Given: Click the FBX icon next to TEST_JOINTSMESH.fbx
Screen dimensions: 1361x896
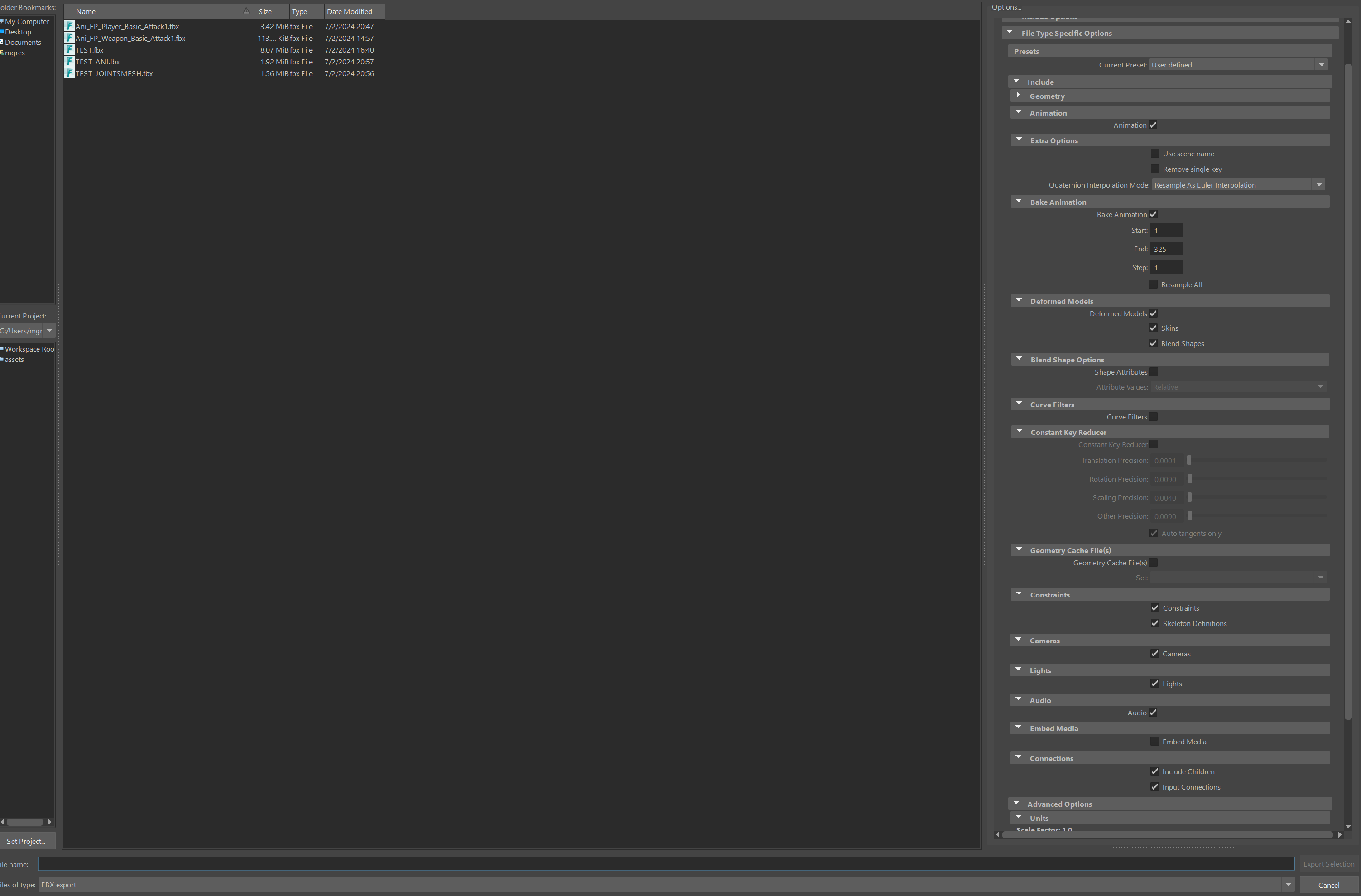Looking at the screenshot, I should point(69,73).
